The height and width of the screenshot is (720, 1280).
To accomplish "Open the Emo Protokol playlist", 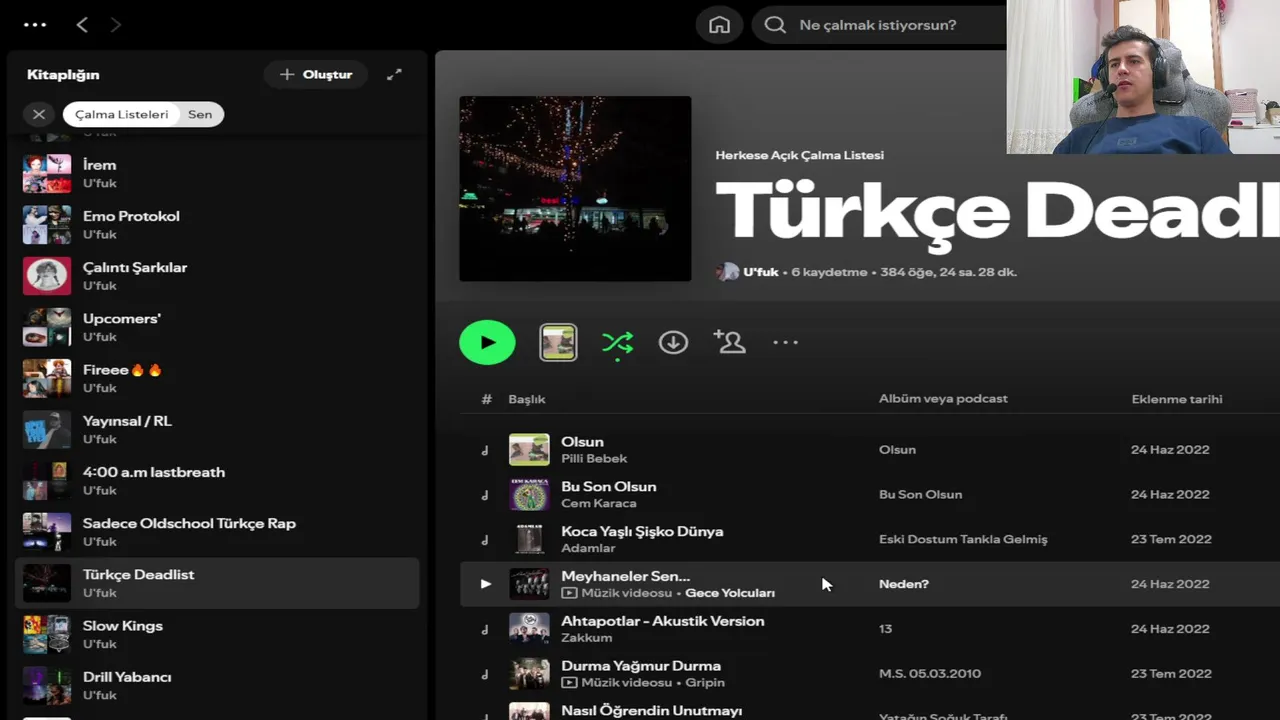I will pos(217,225).
